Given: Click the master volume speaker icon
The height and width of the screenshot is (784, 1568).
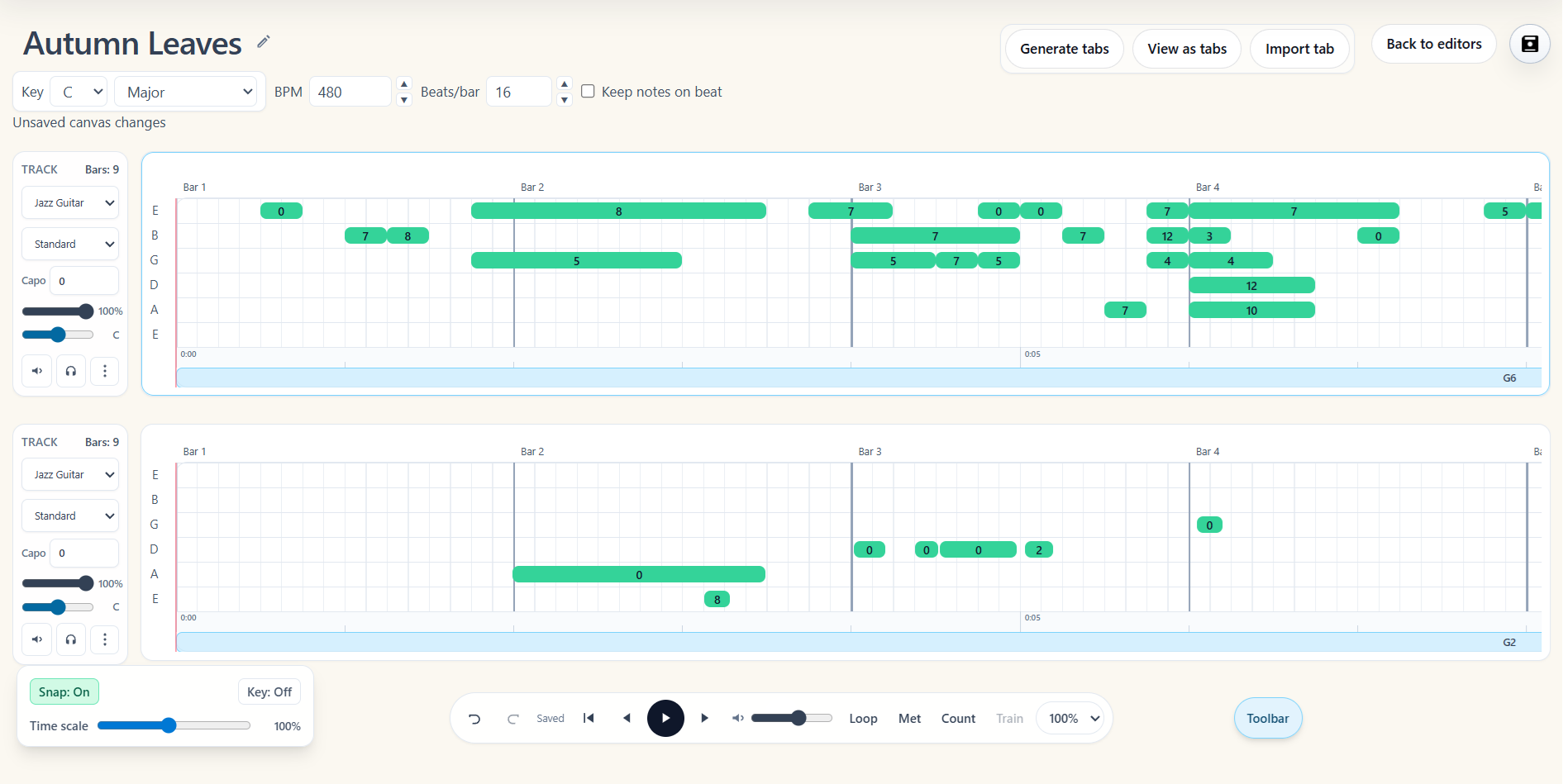Looking at the screenshot, I should coord(738,718).
